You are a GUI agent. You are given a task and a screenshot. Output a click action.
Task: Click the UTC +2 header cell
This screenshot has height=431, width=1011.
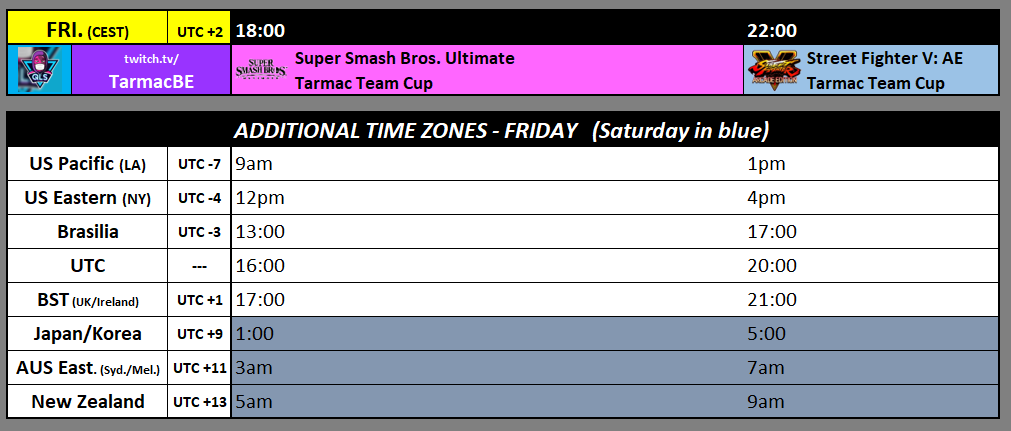coord(199,30)
